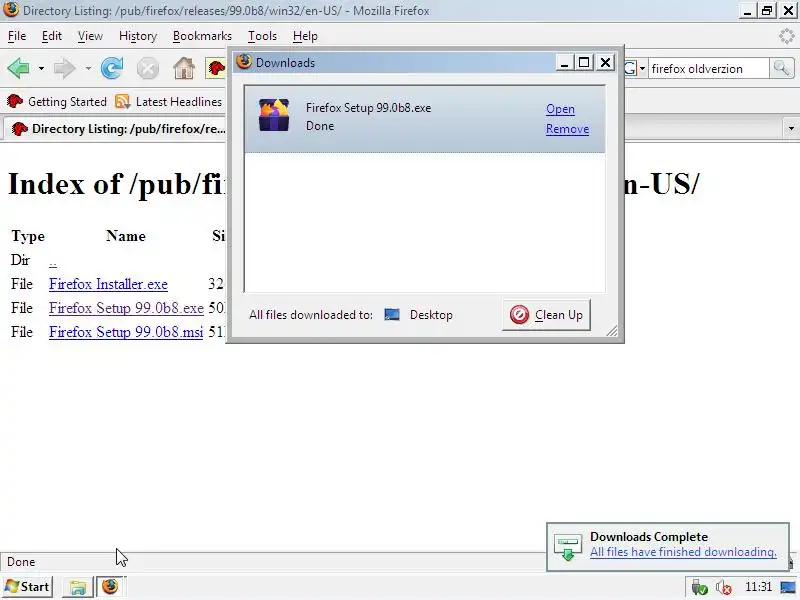
Task: Click the parent directory .. link
Action: pos(53,261)
